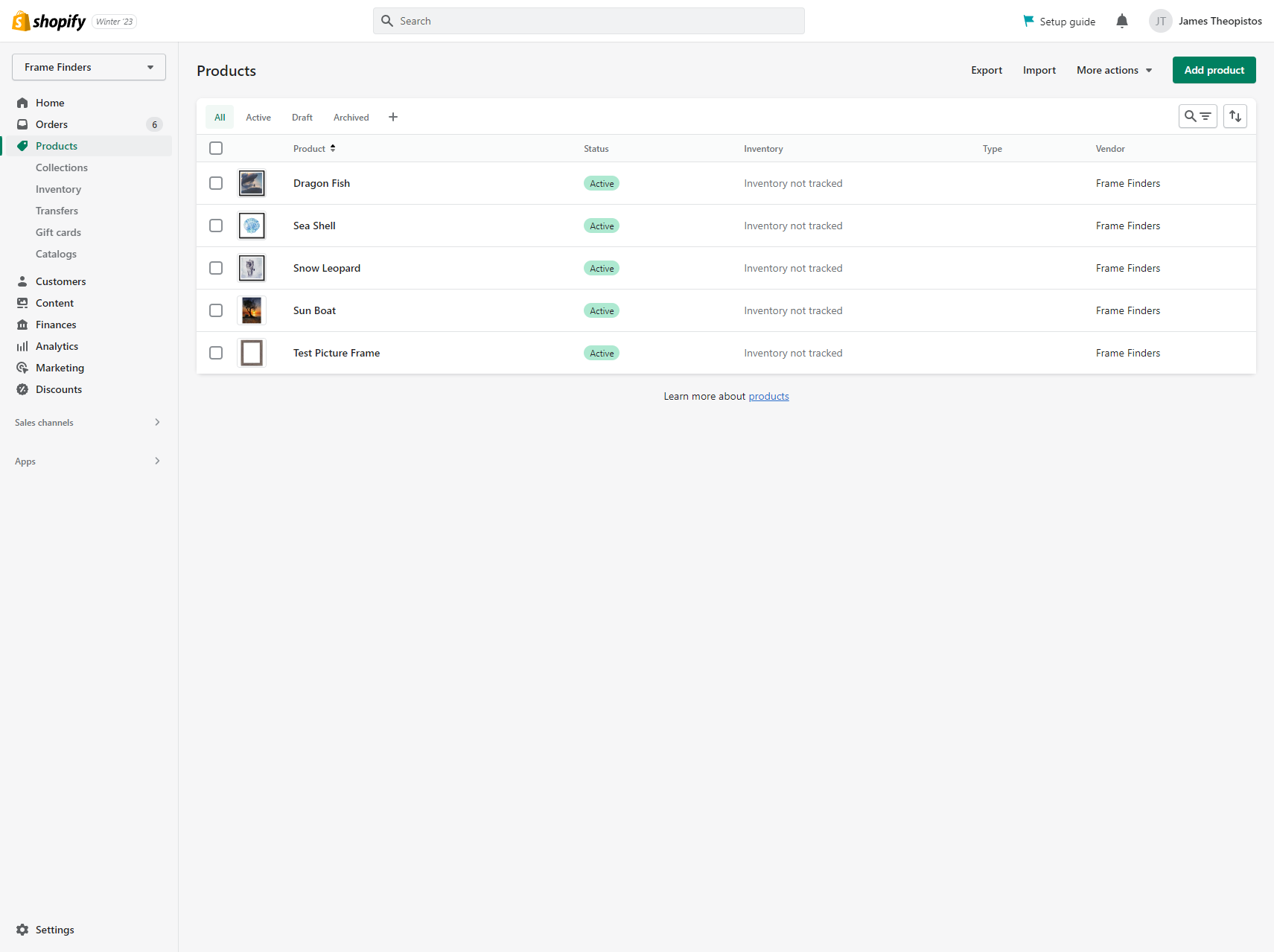Open Orders in sidebar
This screenshot has height=952, width=1274.
[51, 124]
